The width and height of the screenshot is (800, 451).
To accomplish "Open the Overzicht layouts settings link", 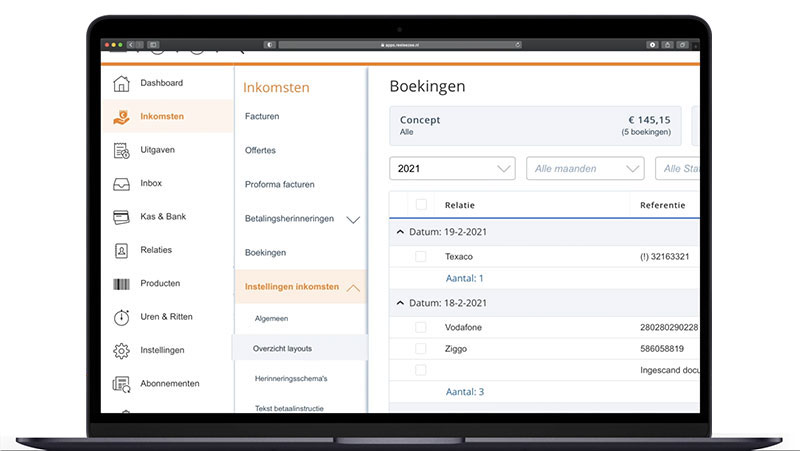I will 282,348.
